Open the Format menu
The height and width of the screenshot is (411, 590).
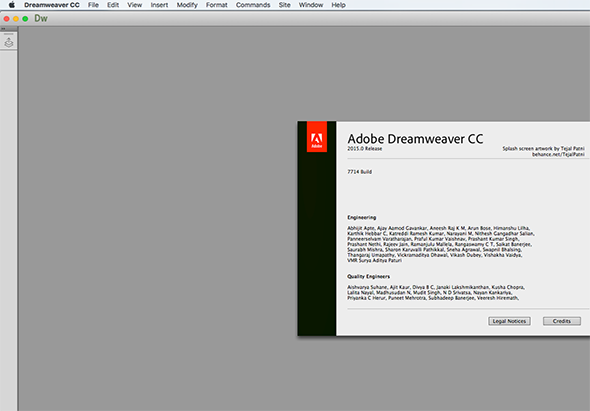[x=217, y=5]
